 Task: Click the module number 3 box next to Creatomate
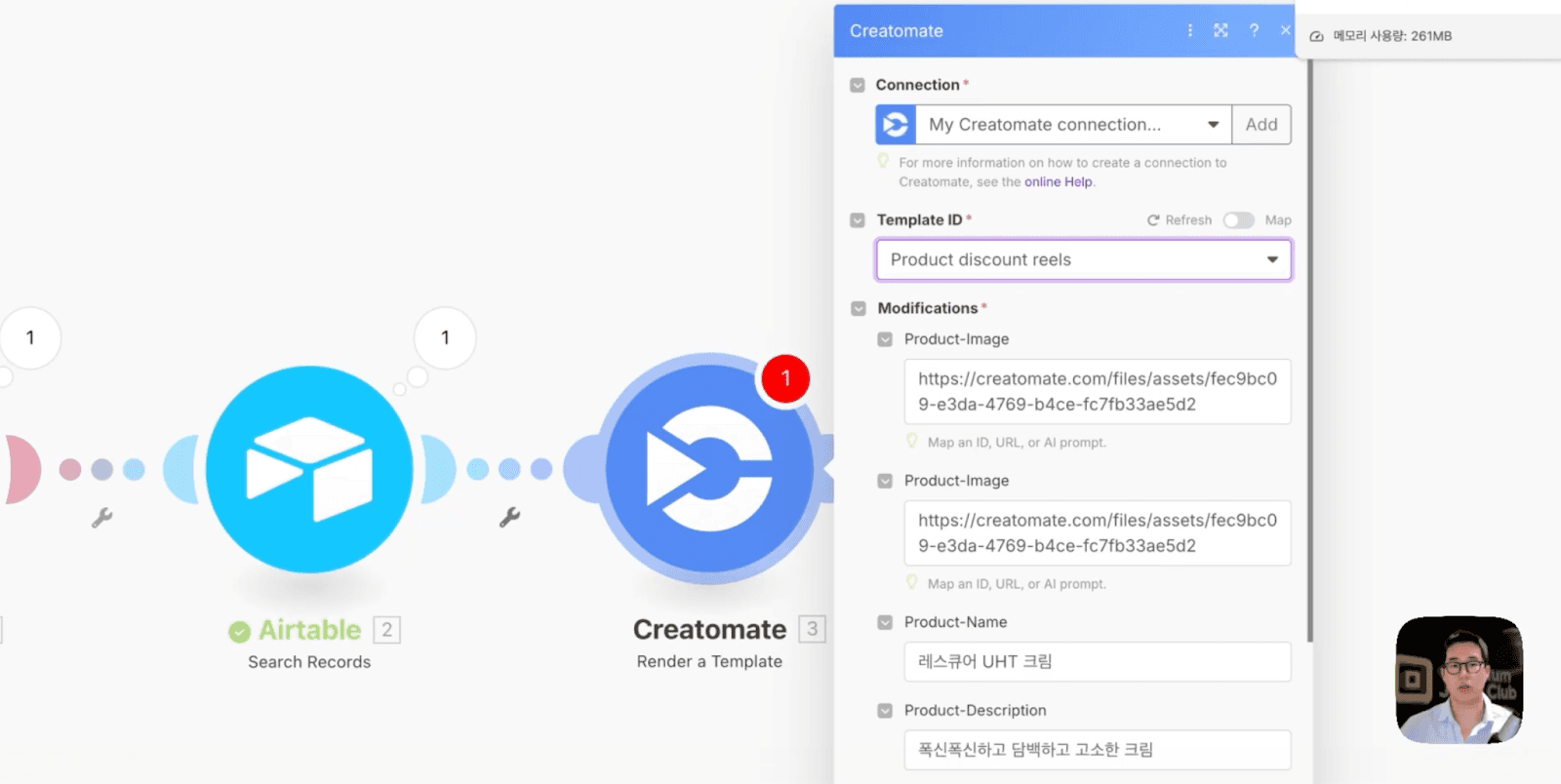[812, 630]
